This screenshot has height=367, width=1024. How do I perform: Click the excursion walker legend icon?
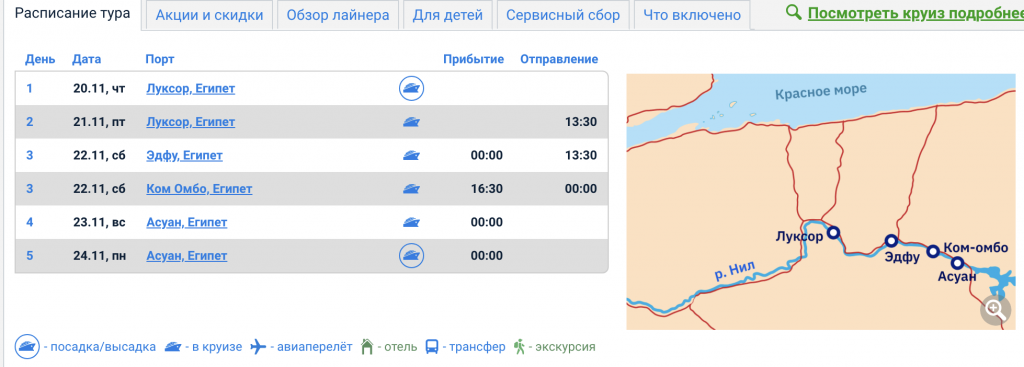click(520, 346)
